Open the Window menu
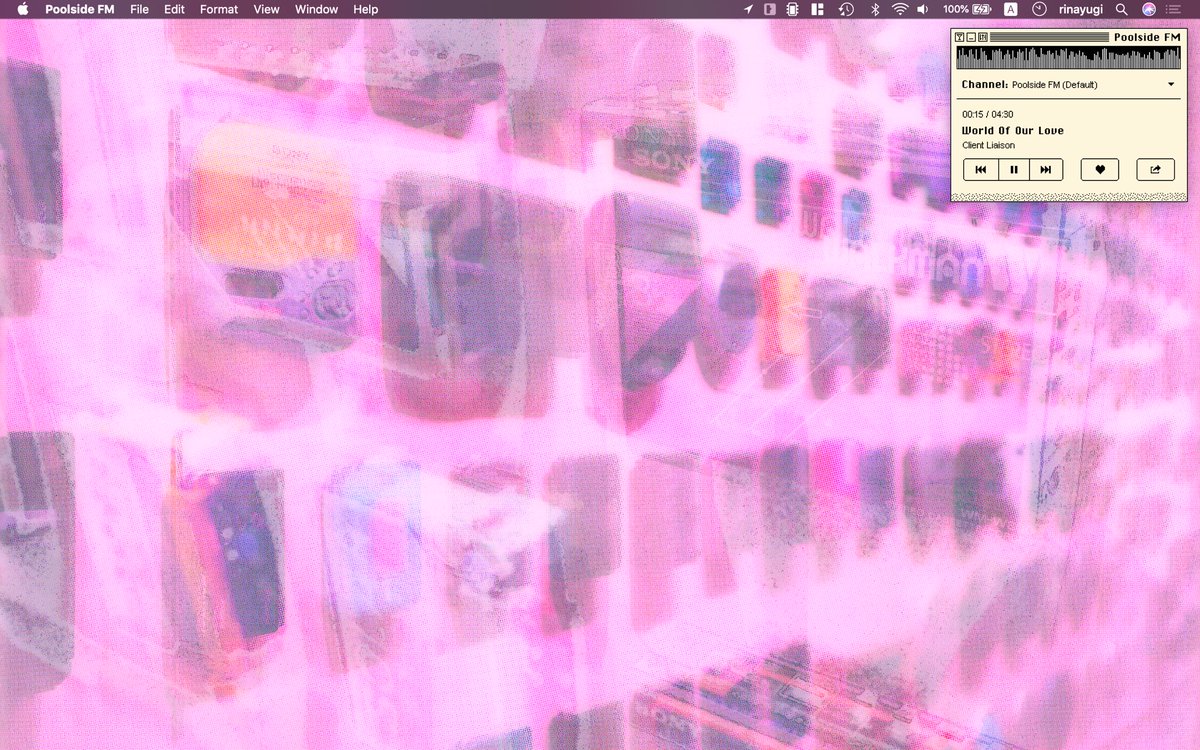 (316, 9)
